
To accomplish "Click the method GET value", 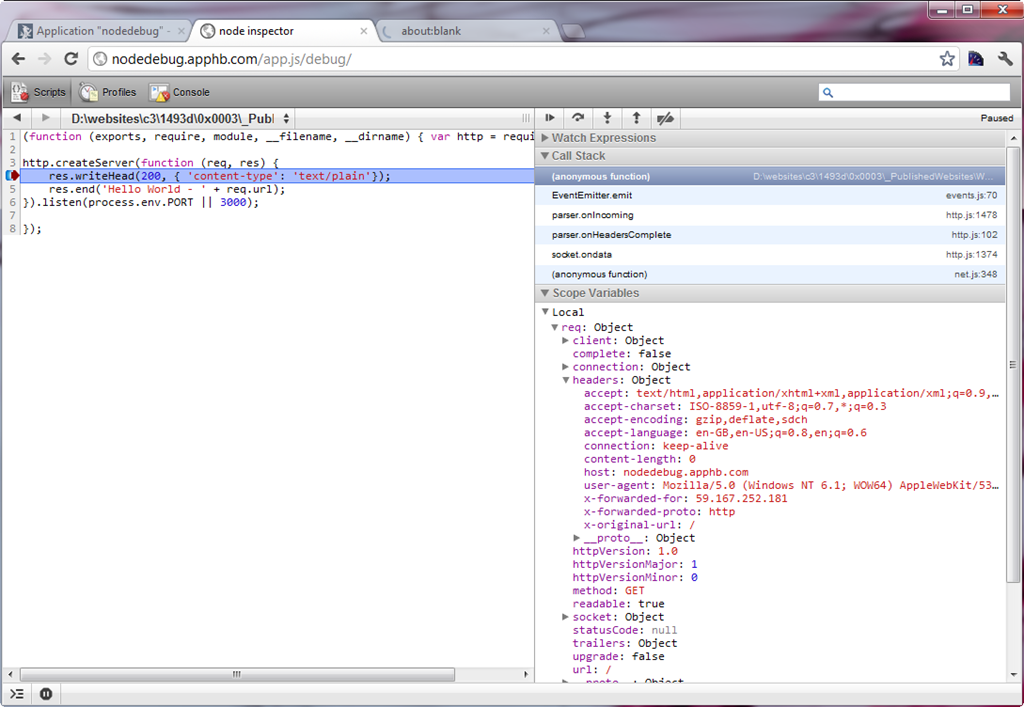I will pyautogui.click(x=635, y=591).
